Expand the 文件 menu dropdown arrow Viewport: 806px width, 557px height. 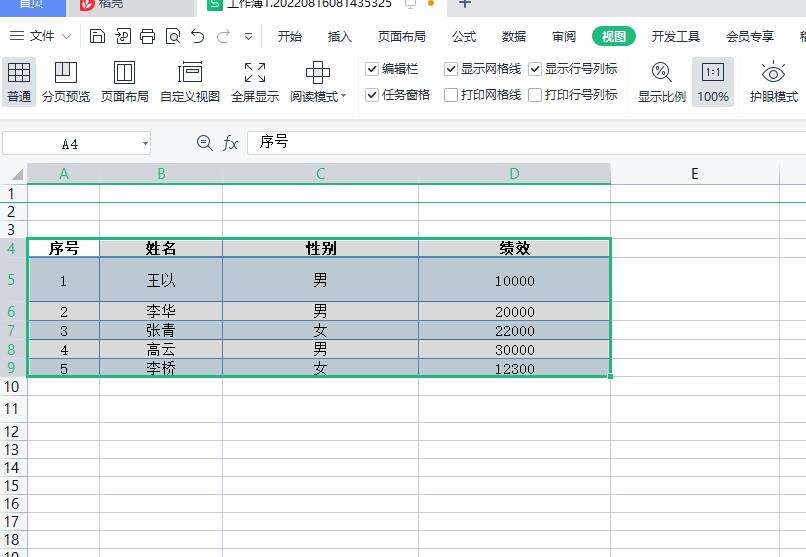click(x=67, y=36)
